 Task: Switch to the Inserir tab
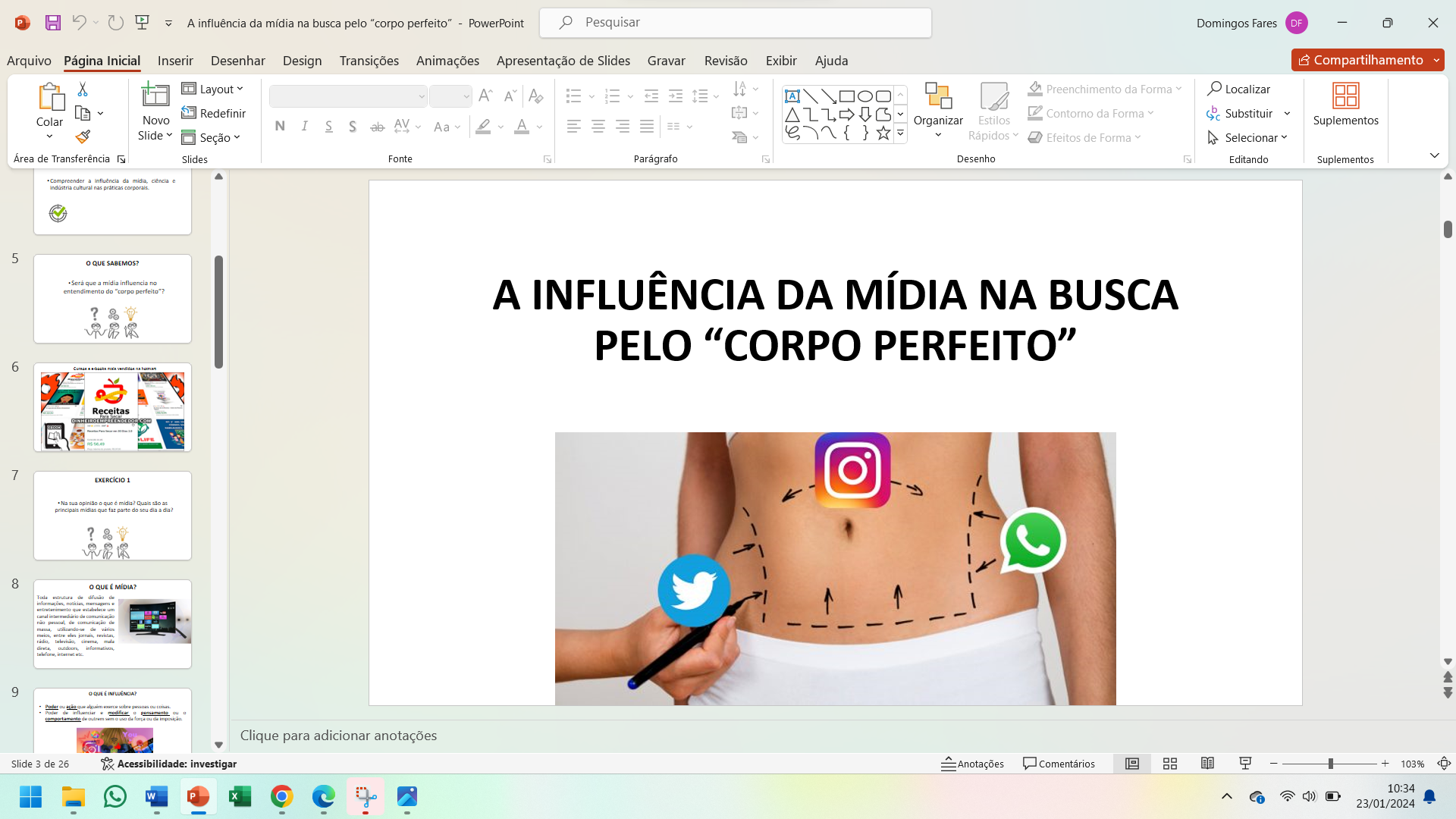175,61
